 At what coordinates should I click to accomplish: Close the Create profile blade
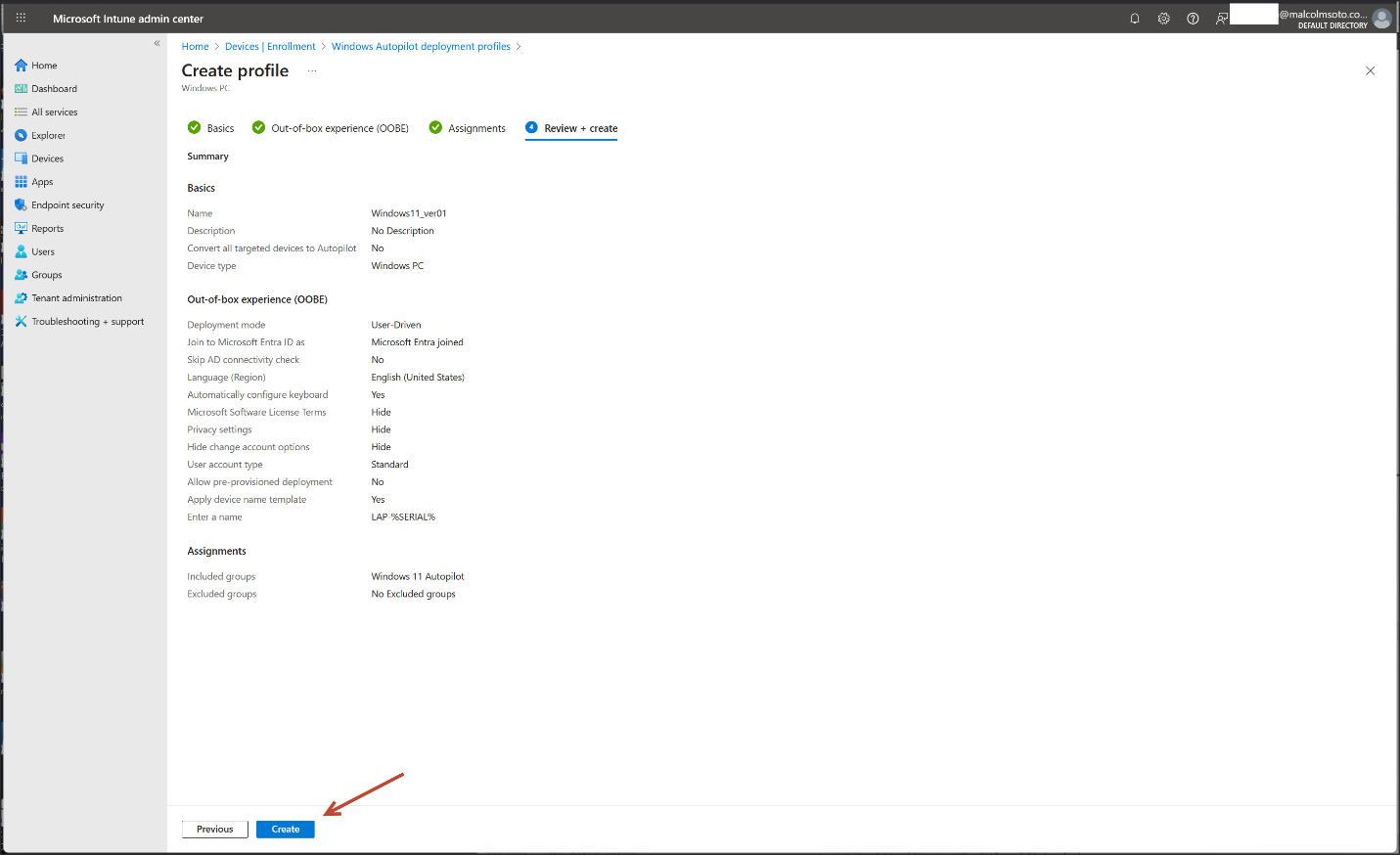tap(1370, 70)
